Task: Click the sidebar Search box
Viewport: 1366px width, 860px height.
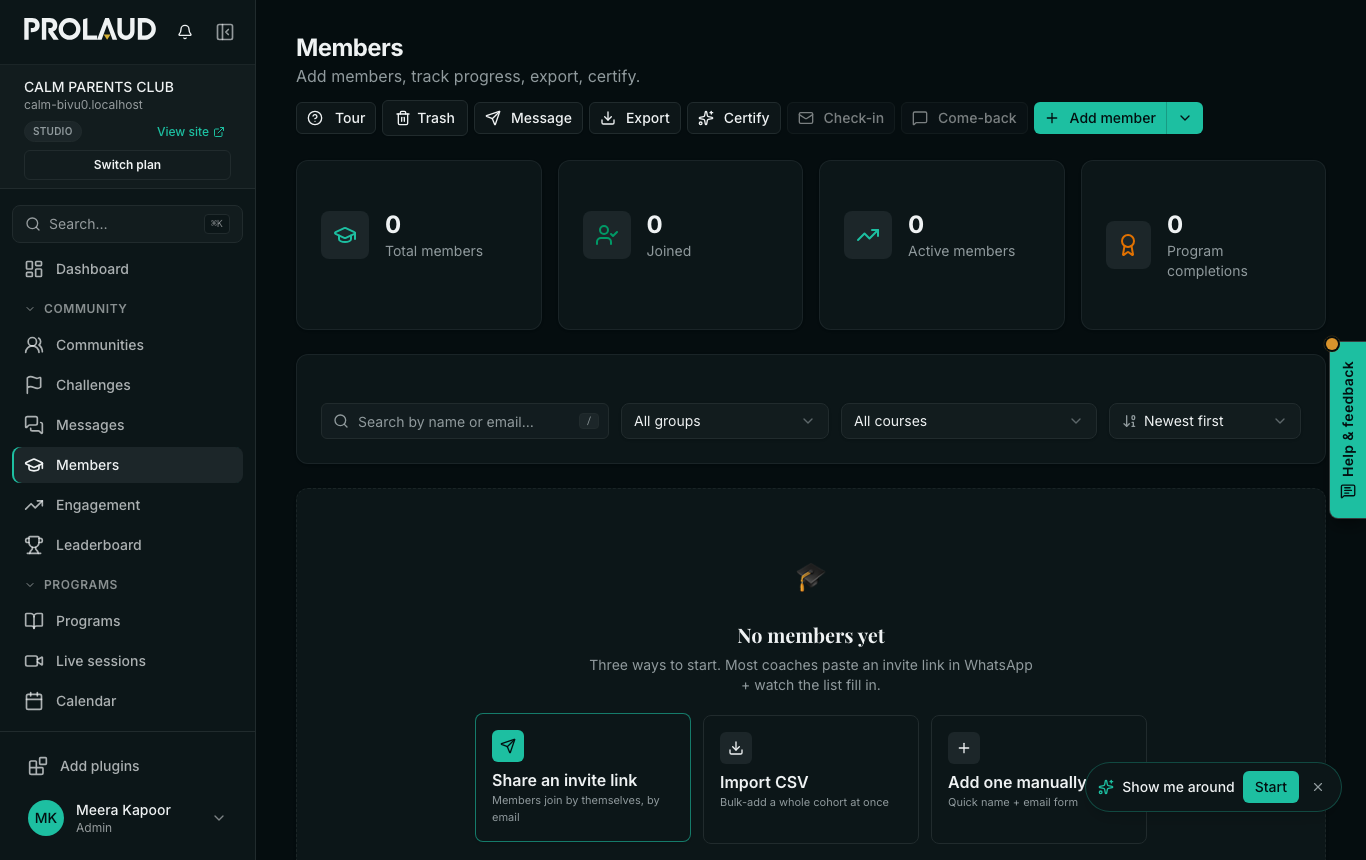Action: [127, 224]
